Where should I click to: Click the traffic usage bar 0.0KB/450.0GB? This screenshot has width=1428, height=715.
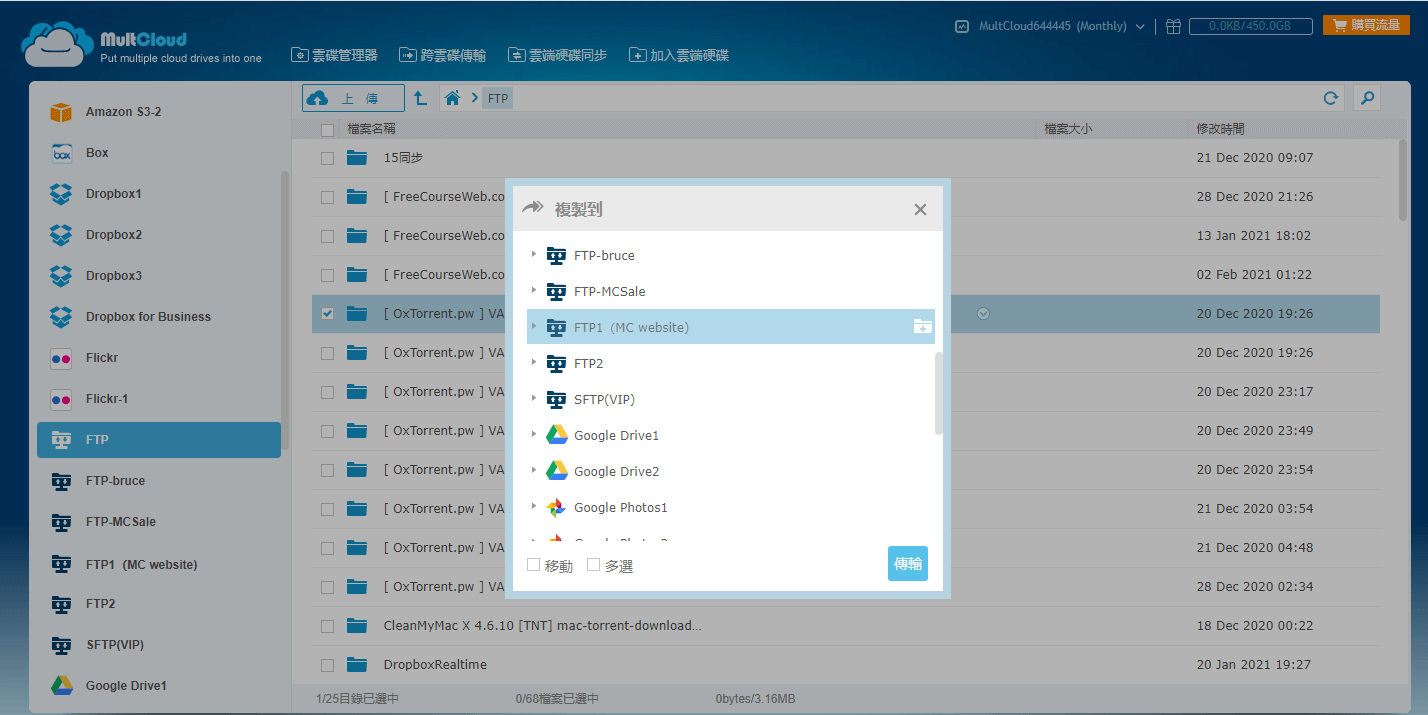click(1251, 26)
